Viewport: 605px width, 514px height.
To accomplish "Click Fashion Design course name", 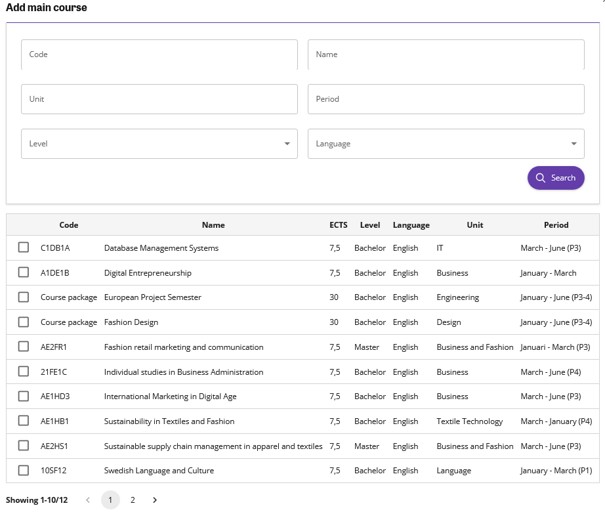I will (131, 323).
